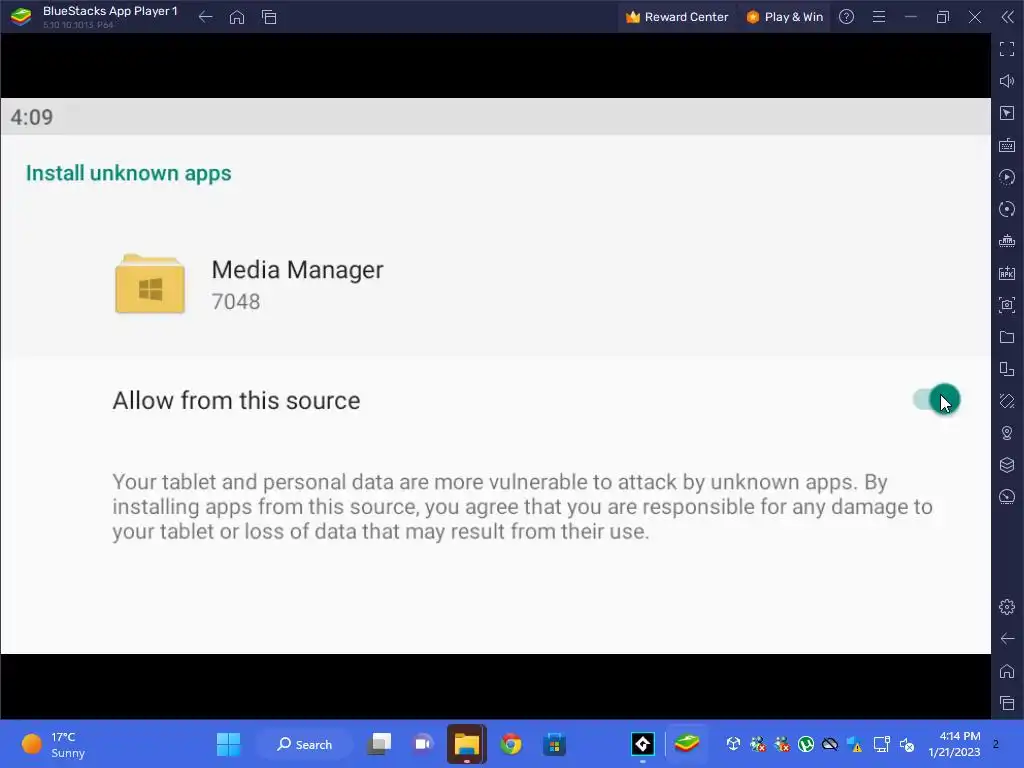1024x768 pixels.
Task: Open Microsoft Store from taskbar
Action: pos(554,744)
